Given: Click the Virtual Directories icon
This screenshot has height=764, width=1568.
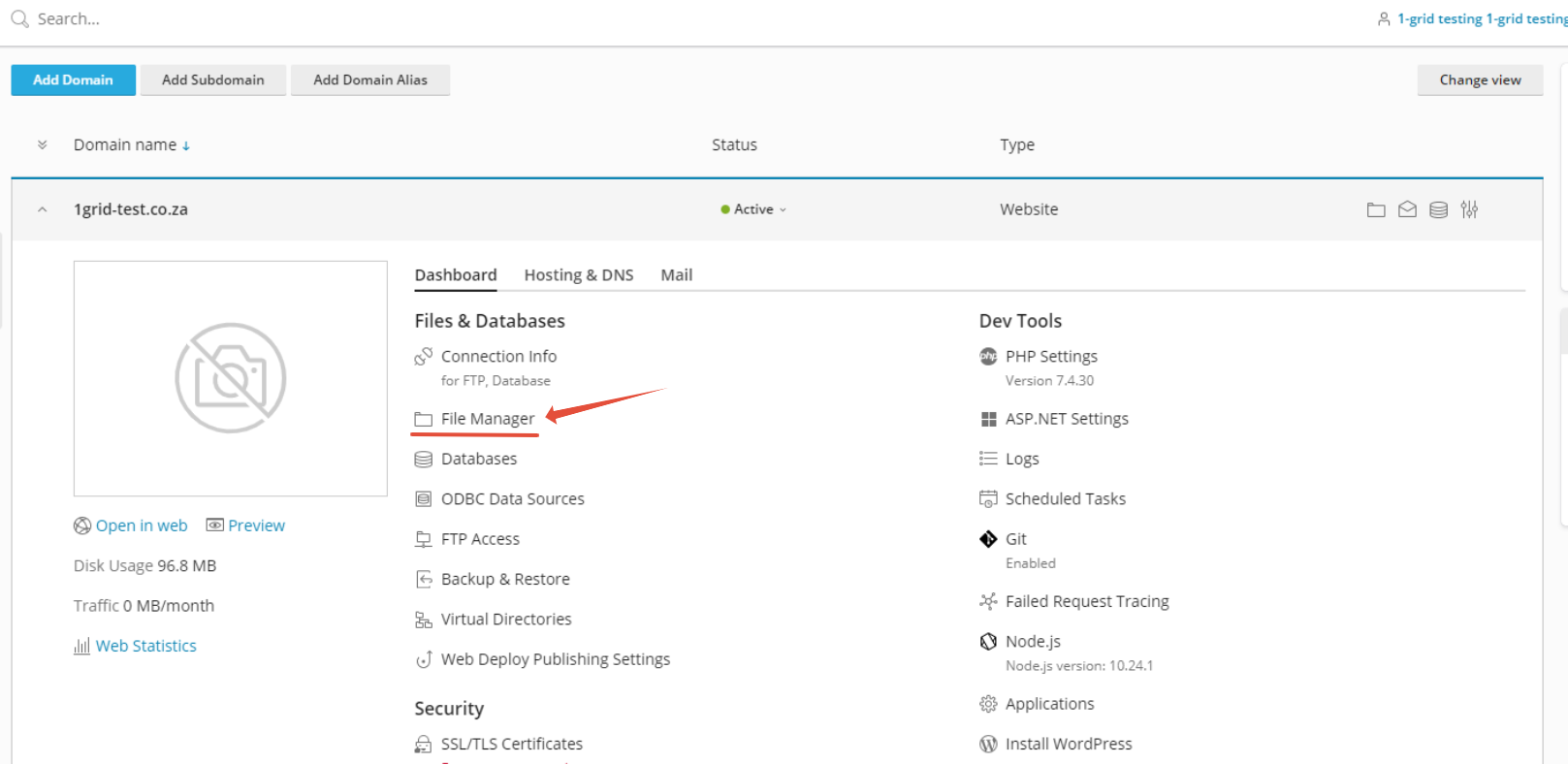Looking at the screenshot, I should click(x=423, y=620).
